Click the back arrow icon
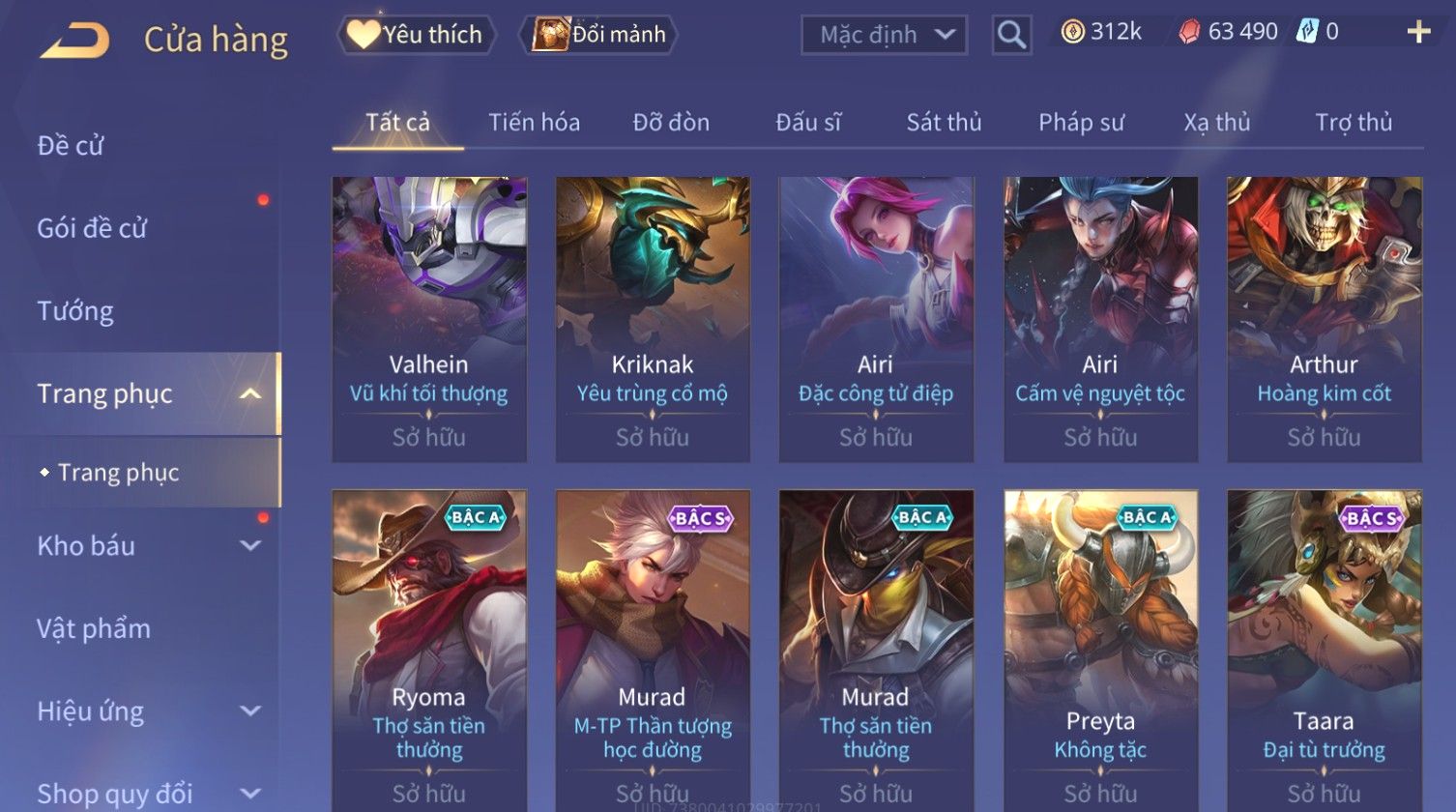The width and height of the screenshot is (1456, 812). [75, 41]
